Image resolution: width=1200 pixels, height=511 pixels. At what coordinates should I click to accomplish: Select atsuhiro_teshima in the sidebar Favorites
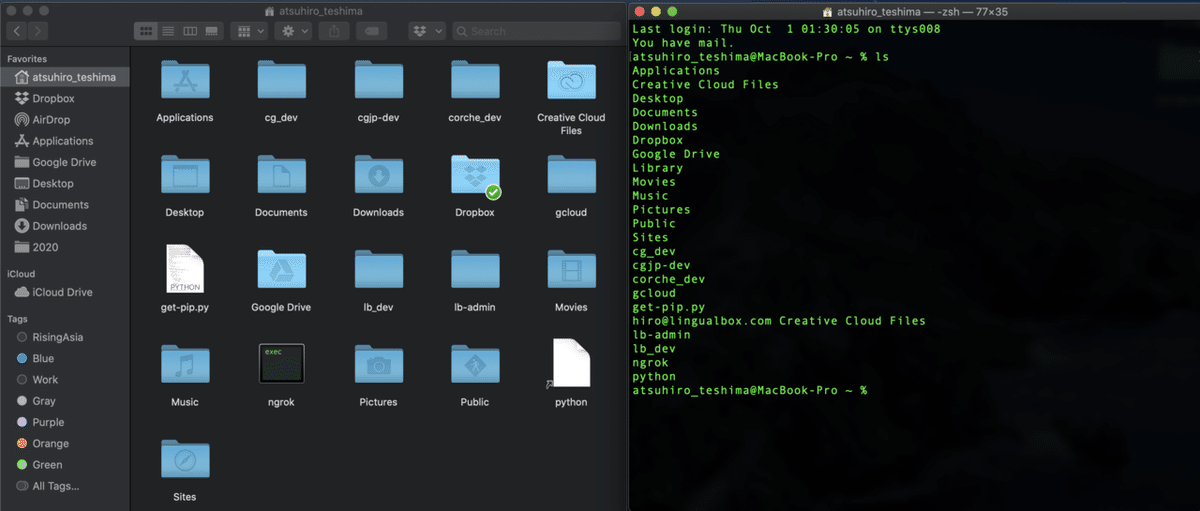(65, 77)
